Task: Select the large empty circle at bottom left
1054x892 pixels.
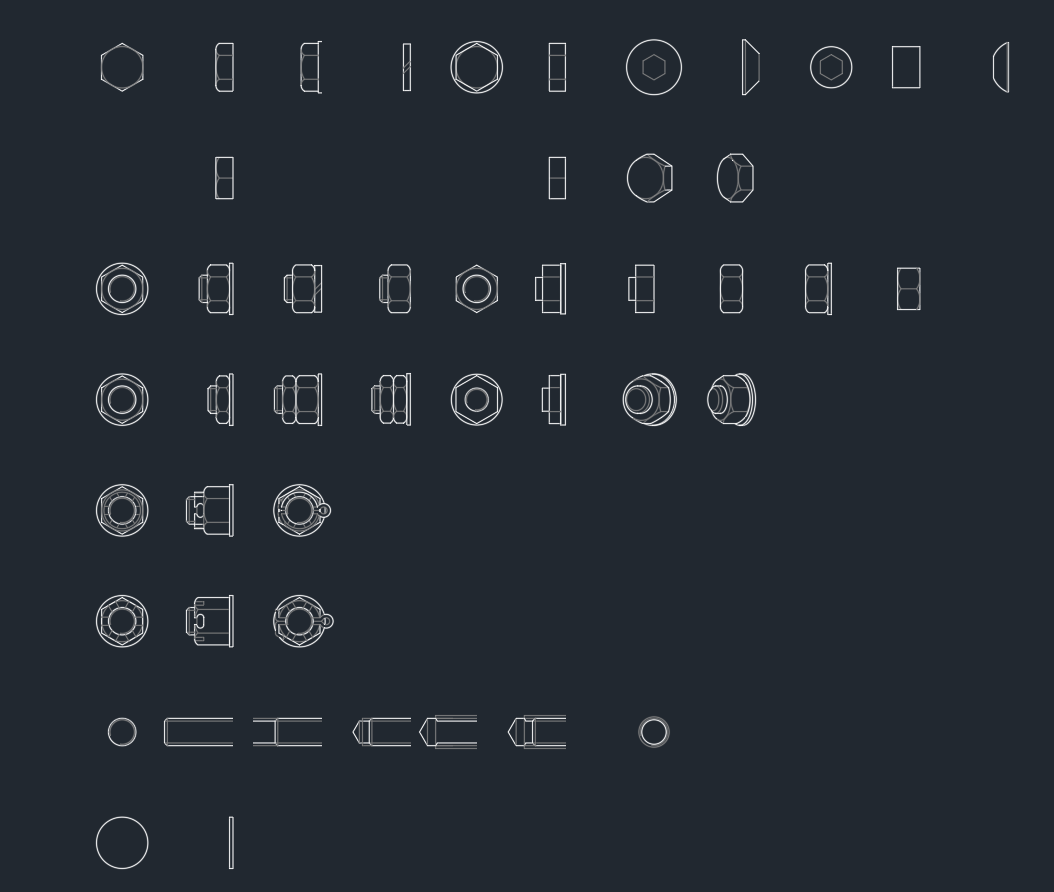Action: click(x=122, y=843)
